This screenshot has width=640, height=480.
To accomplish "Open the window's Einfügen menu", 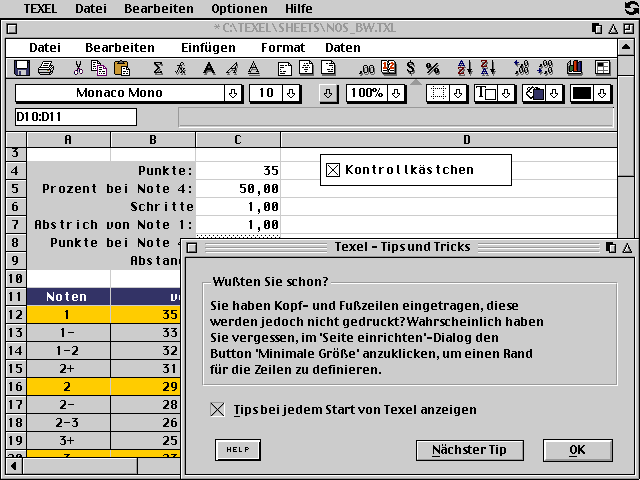I will click(208, 48).
